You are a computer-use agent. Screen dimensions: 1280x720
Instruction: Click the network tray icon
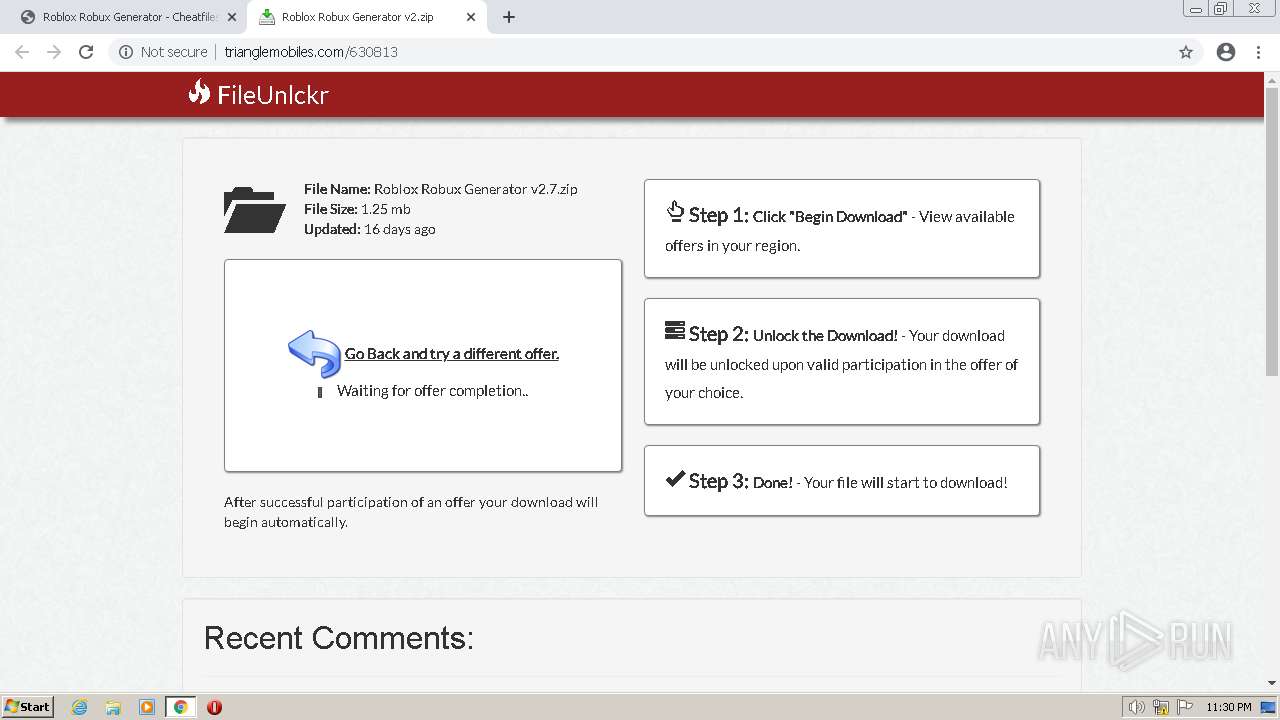[x=1161, y=707]
